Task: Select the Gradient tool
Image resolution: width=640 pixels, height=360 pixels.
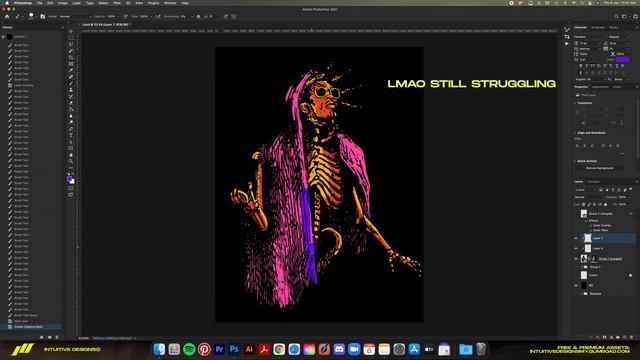Action: pyautogui.click(x=71, y=109)
